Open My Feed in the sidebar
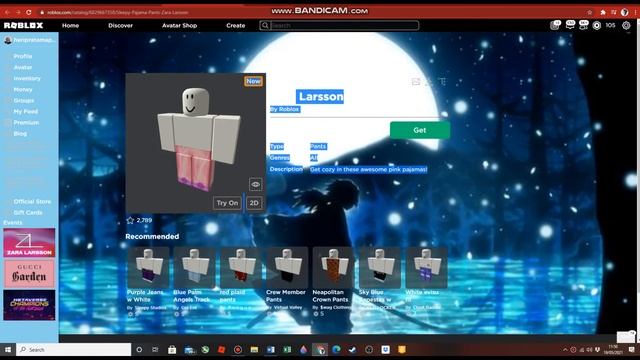The width and height of the screenshot is (640, 360). coord(25,111)
